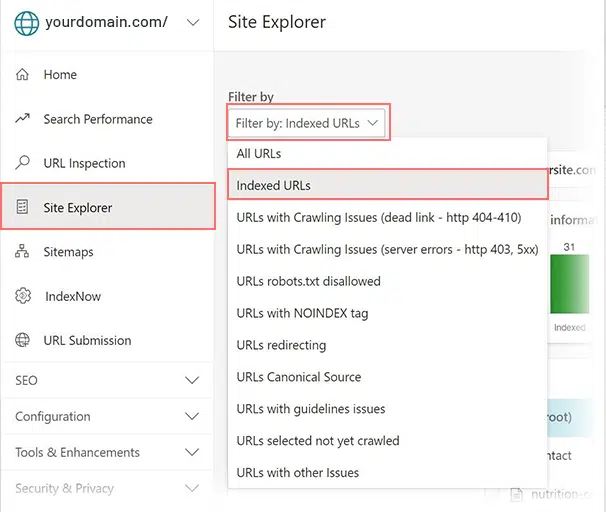Click the Site Explorer document icon
This screenshot has height=512, width=606.
[22, 207]
